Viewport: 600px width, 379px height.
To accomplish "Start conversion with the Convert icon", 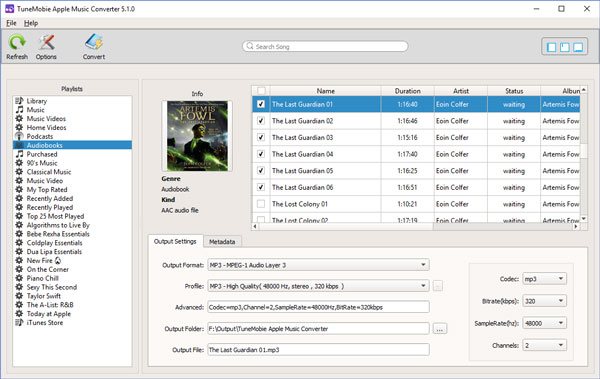I will pyautogui.click(x=94, y=42).
